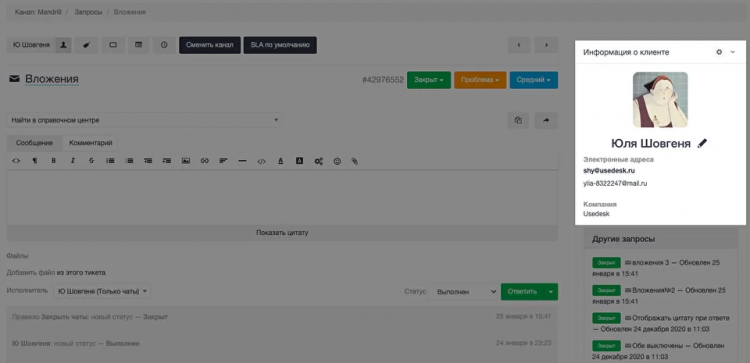Toggle italic text formatting

[x=73, y=161]
